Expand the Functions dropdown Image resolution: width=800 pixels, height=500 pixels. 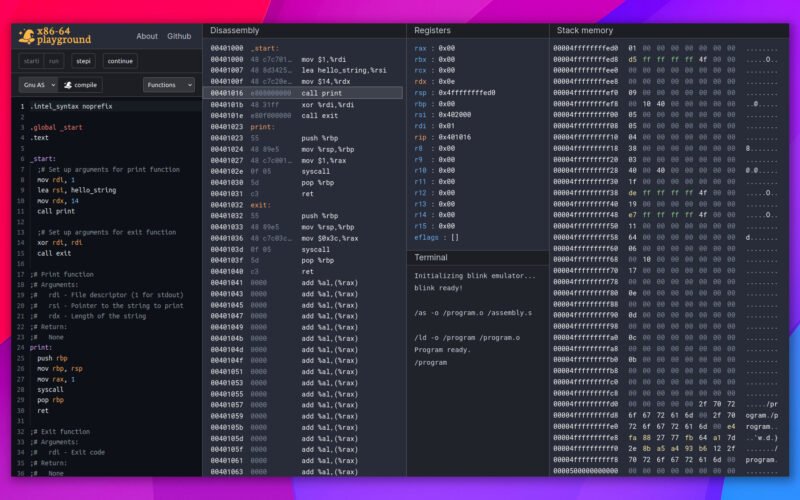168,85
